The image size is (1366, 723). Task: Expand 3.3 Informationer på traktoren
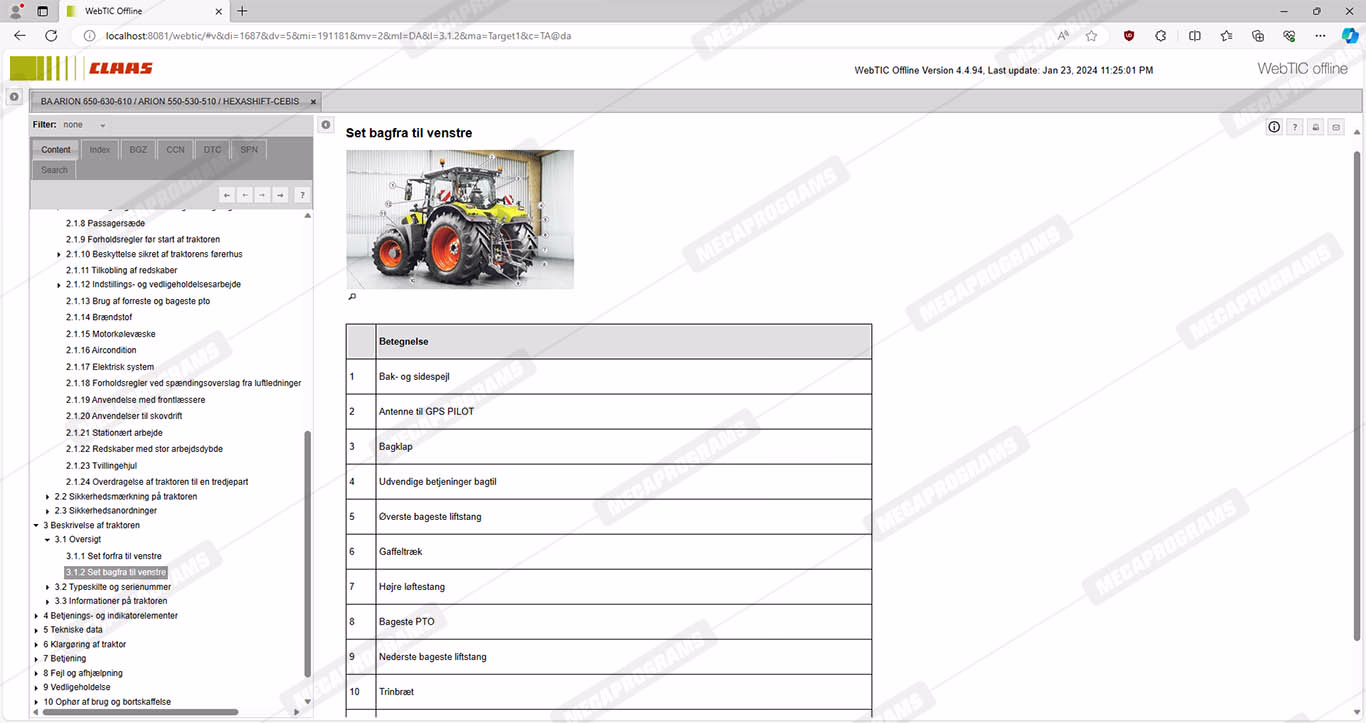click(48, 601)
